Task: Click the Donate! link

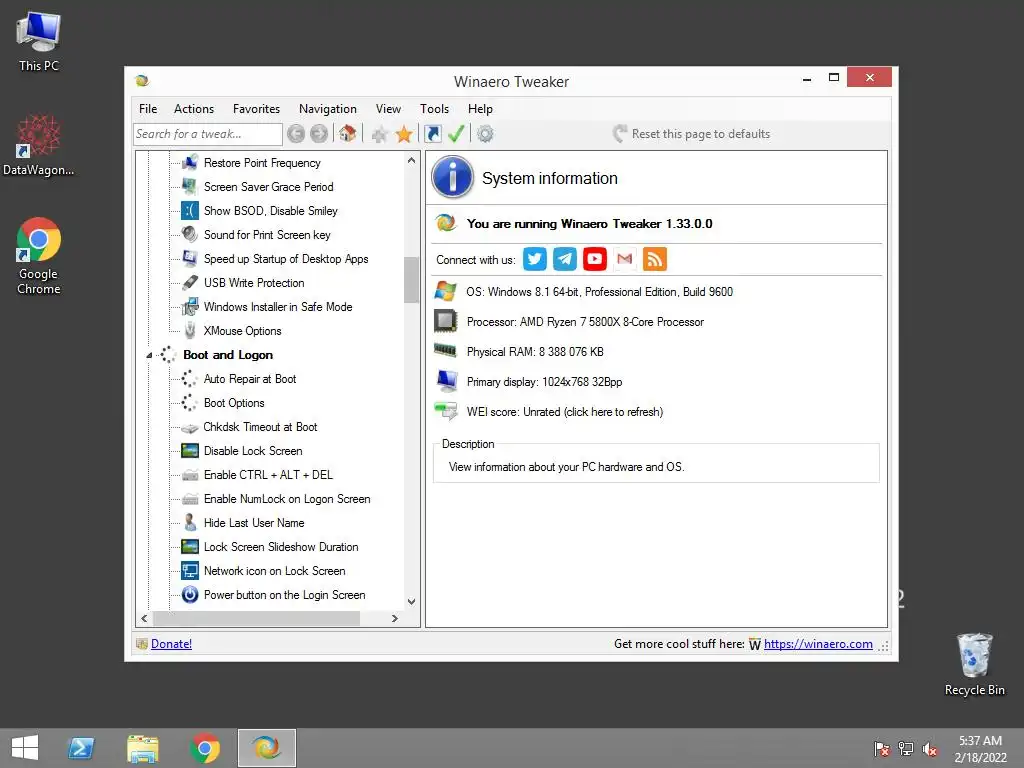Action: tap(171, 644)
